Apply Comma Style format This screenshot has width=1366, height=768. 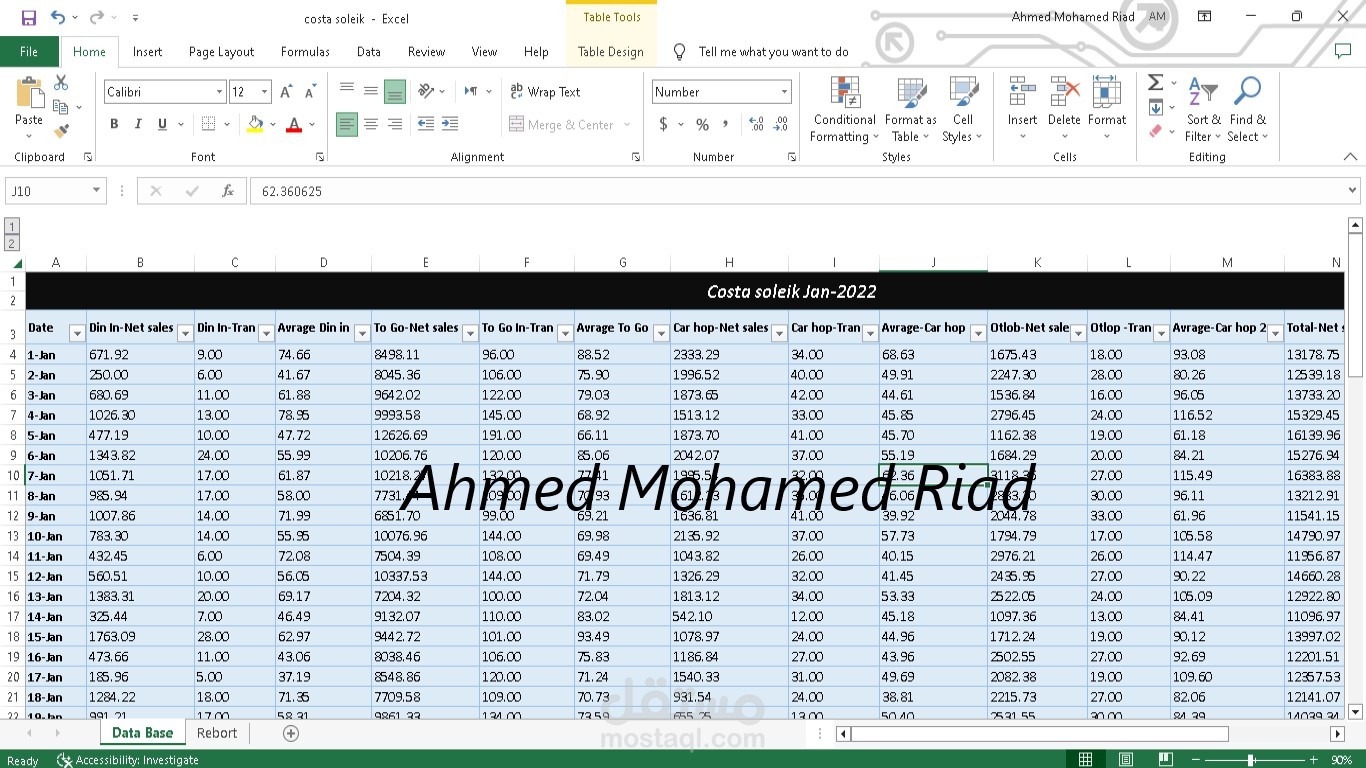pyautogui.click(x=726, y=125)
